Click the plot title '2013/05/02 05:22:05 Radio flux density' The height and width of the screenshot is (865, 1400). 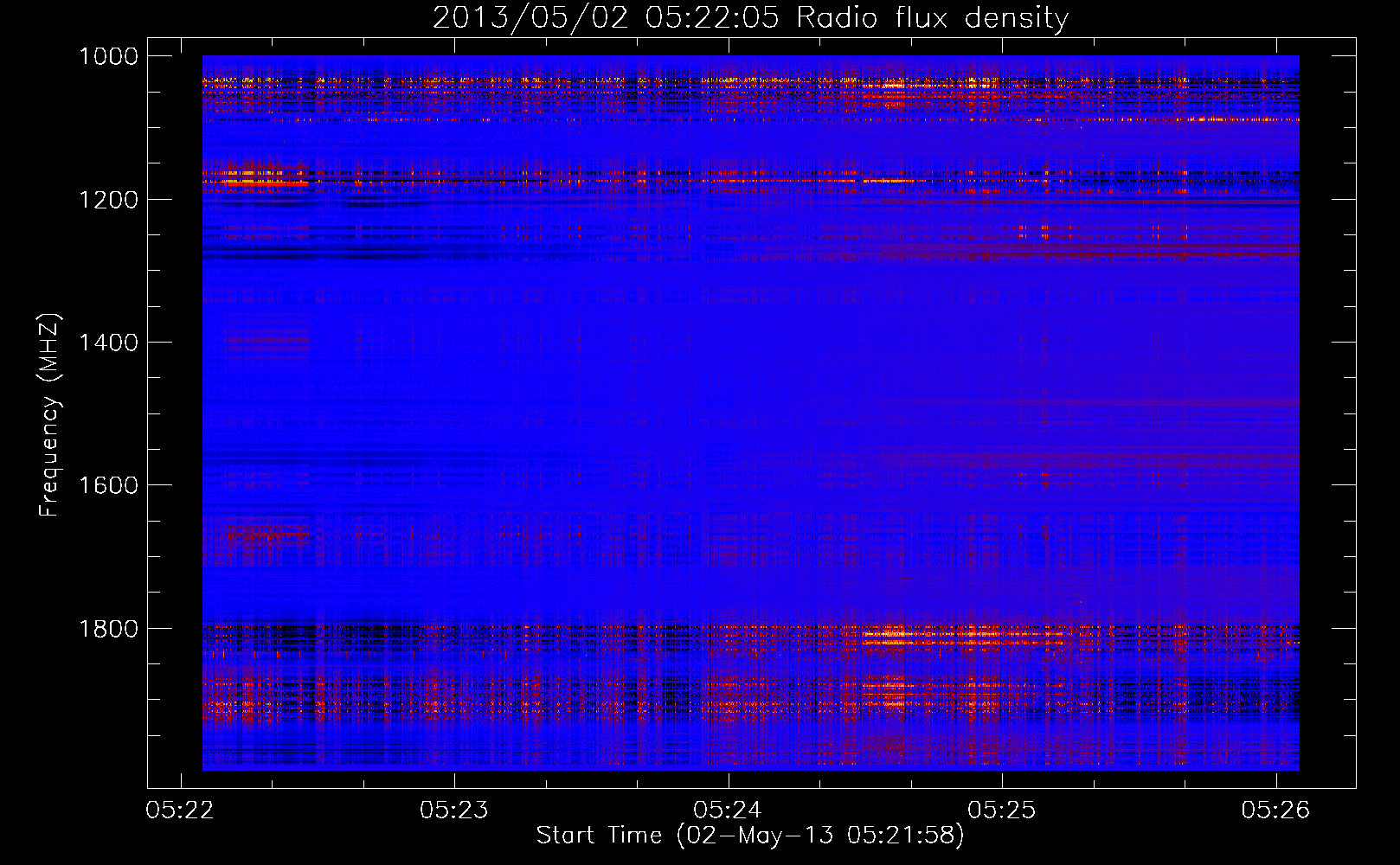pos(750,18)
